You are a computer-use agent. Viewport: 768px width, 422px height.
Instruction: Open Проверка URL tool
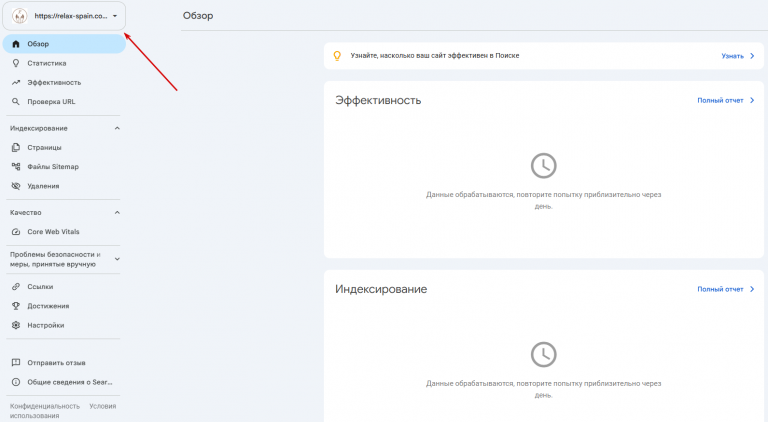(51, 102)
